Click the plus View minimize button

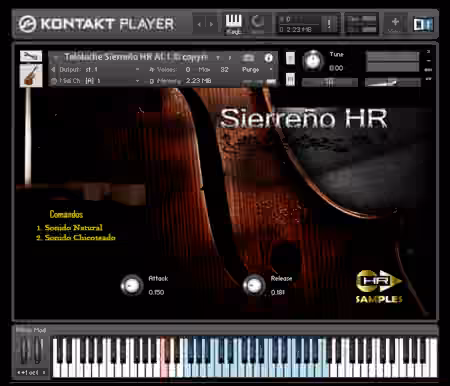click(x=395, y=24)
